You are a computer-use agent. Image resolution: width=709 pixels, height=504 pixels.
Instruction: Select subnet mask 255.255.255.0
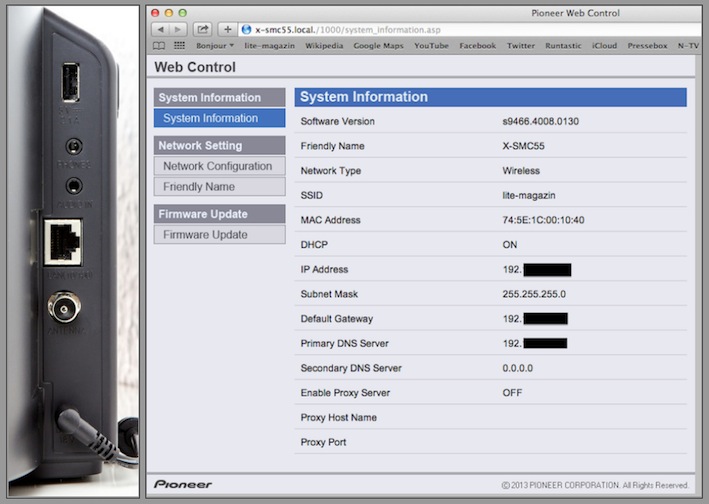tap(534, 294)
